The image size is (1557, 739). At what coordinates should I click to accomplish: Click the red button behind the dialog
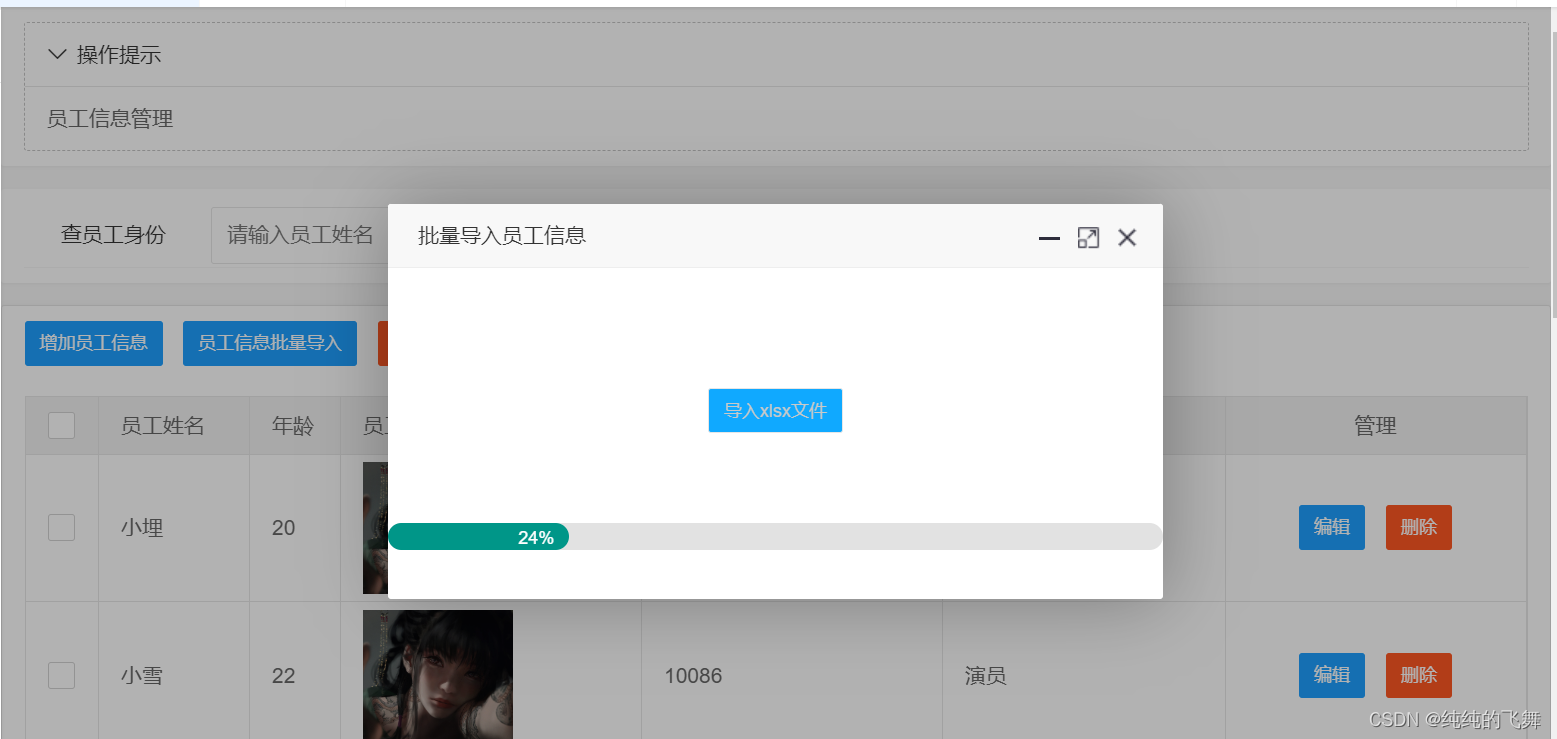pos(382,343)
